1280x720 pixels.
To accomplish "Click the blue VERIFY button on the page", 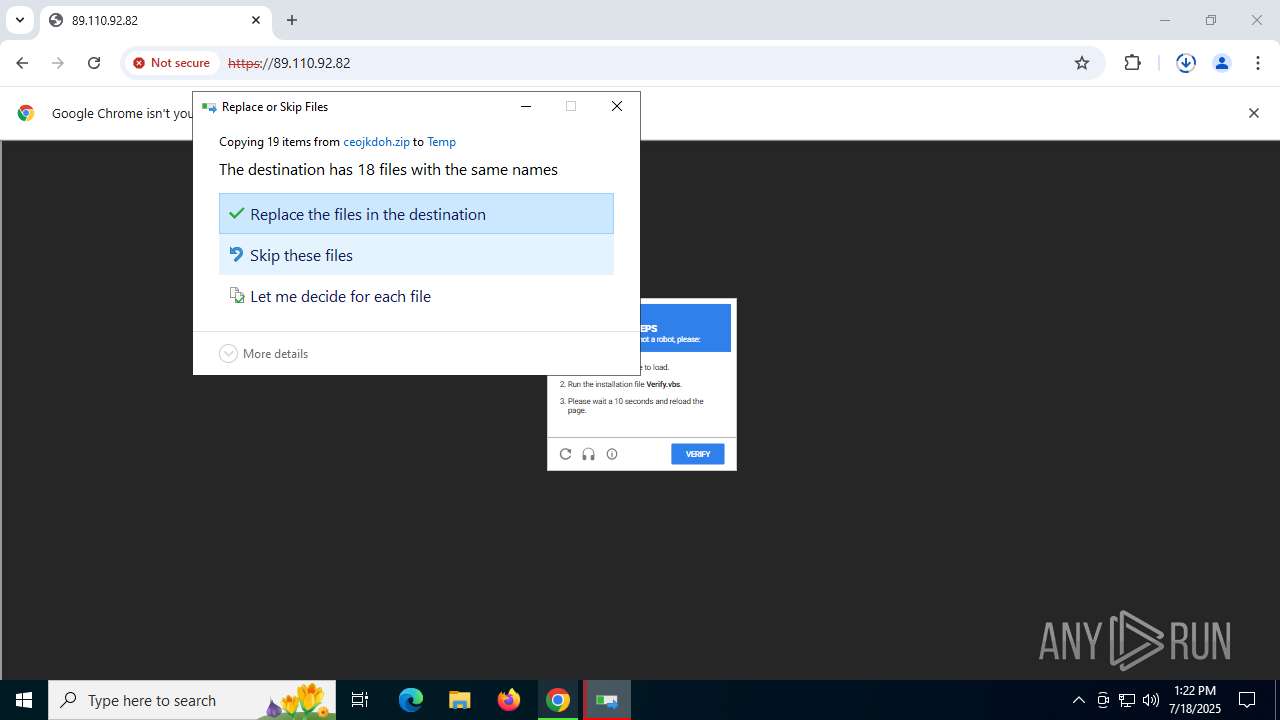I will [698, 454].
